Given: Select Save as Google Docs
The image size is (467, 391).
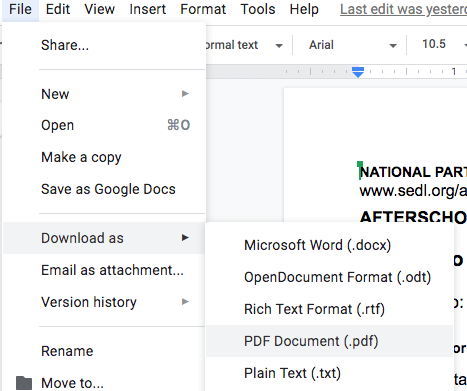Looking at the screenshot, I should [104, 189].
